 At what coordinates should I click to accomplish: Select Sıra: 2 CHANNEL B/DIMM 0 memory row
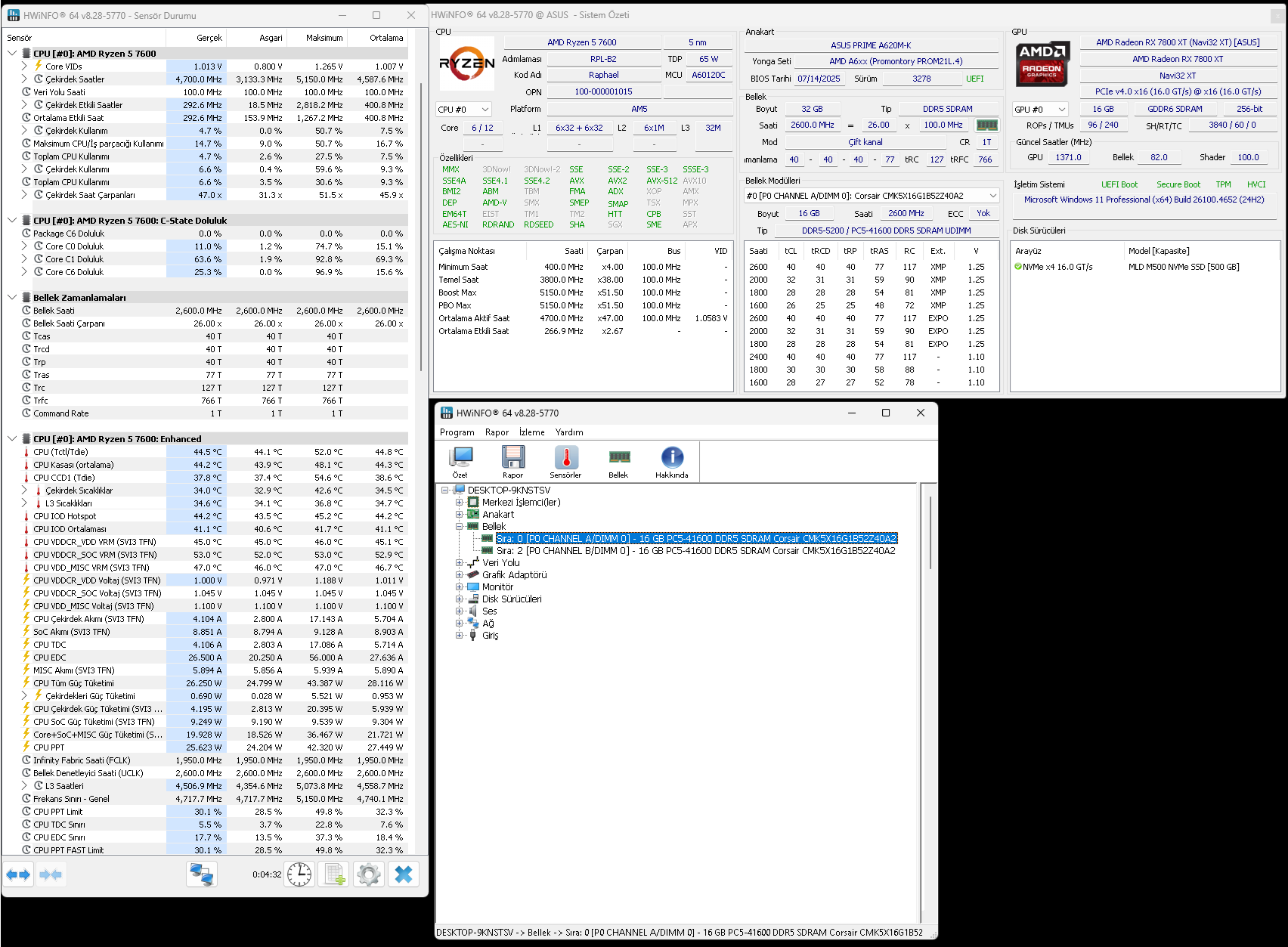pyautogui.click(x=695, y=550)
